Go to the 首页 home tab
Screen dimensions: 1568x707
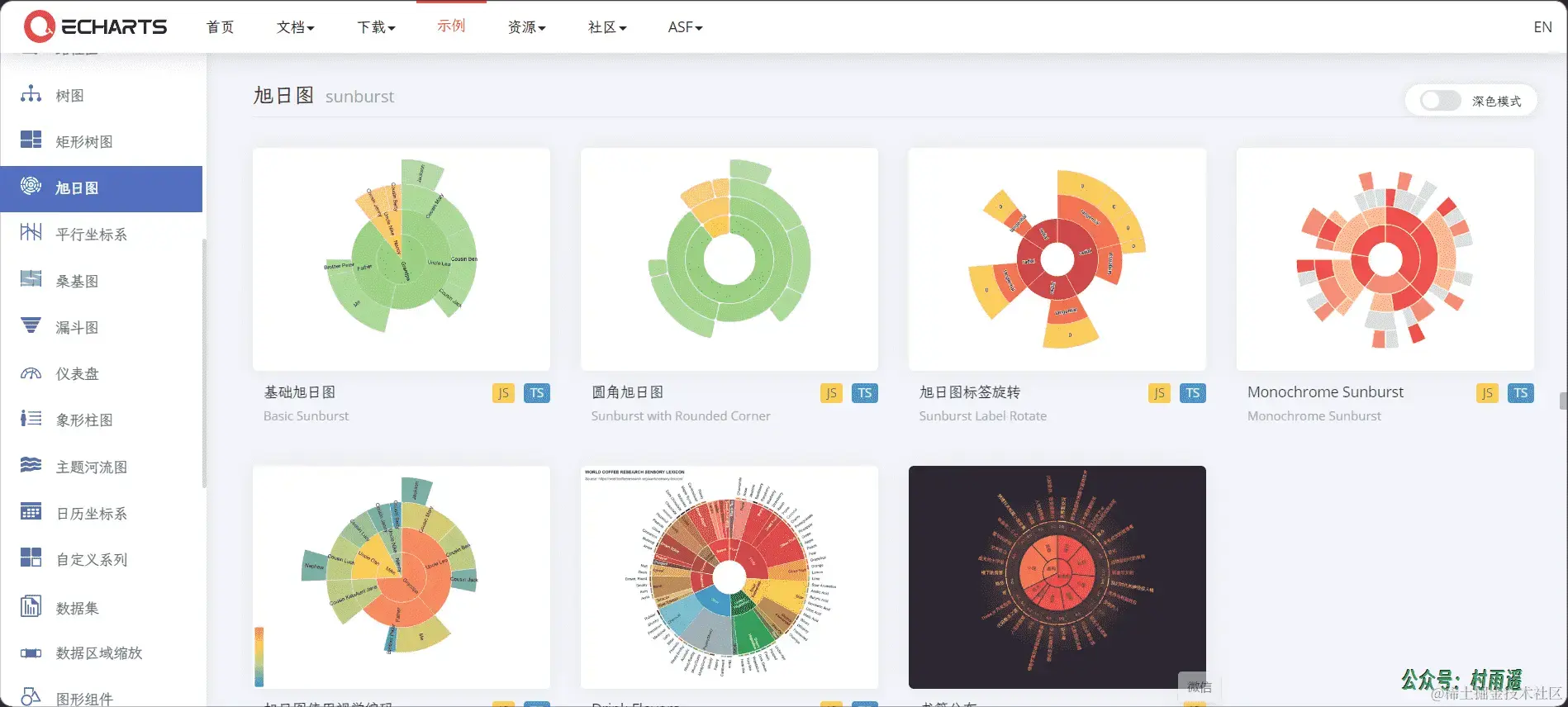click(x=220, y=27)
